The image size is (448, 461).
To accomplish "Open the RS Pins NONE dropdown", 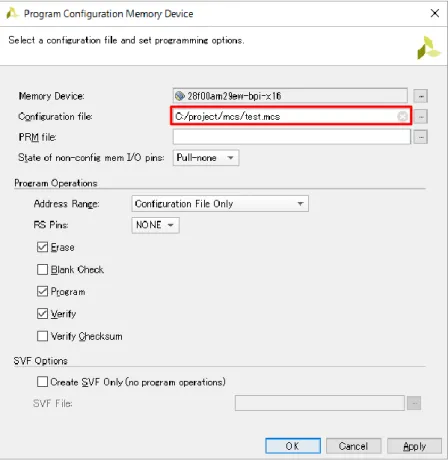I will click(155, 225).
